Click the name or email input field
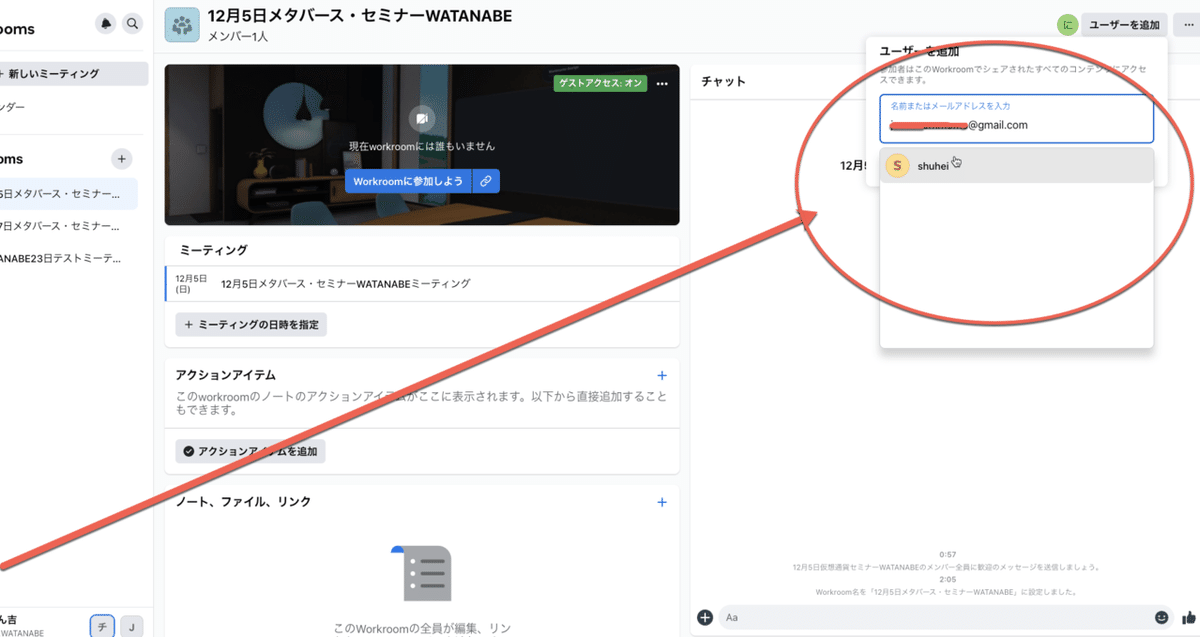 (x=1017, y=119)
